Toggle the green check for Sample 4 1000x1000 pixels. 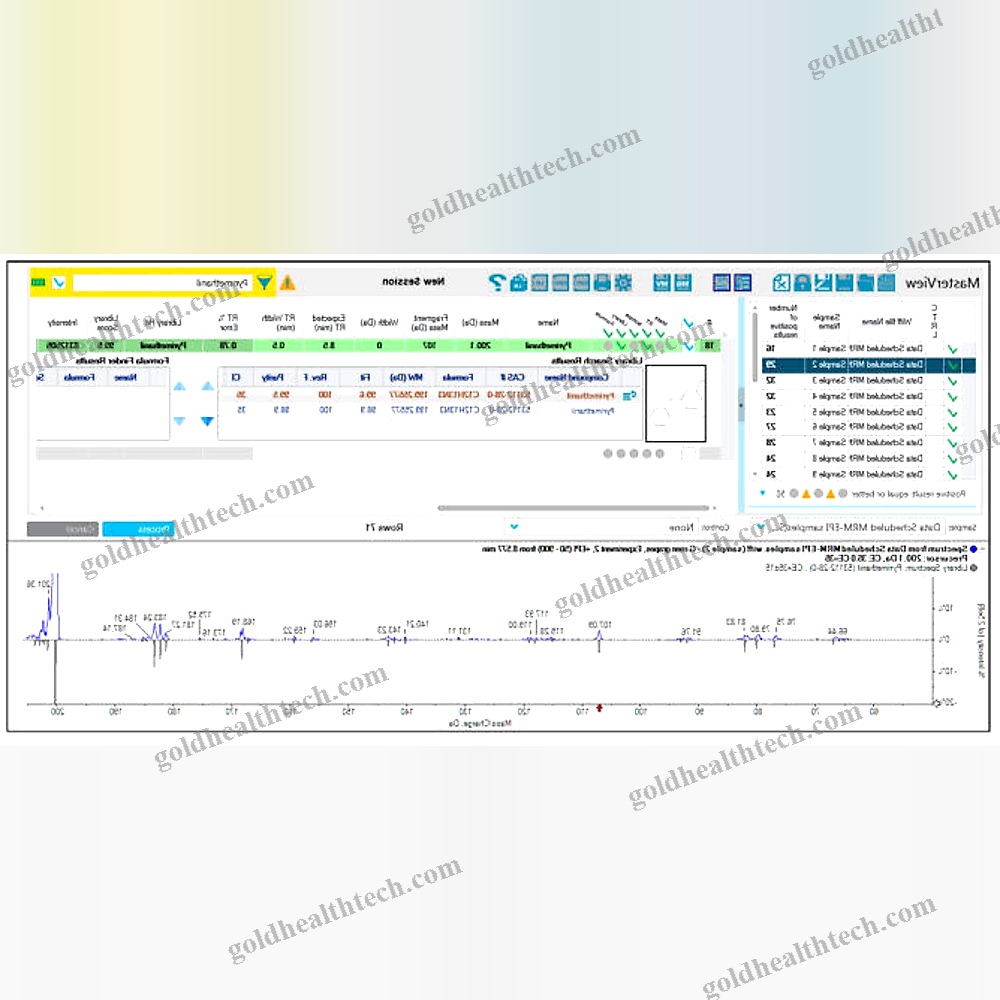[x=952, y=397]
